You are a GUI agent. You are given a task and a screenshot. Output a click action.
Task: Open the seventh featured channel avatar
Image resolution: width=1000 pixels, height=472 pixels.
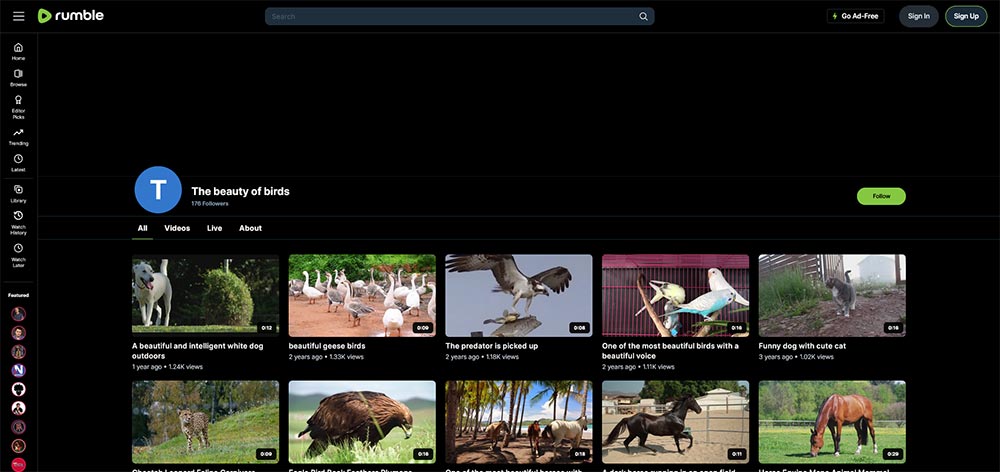pos(18,427)
